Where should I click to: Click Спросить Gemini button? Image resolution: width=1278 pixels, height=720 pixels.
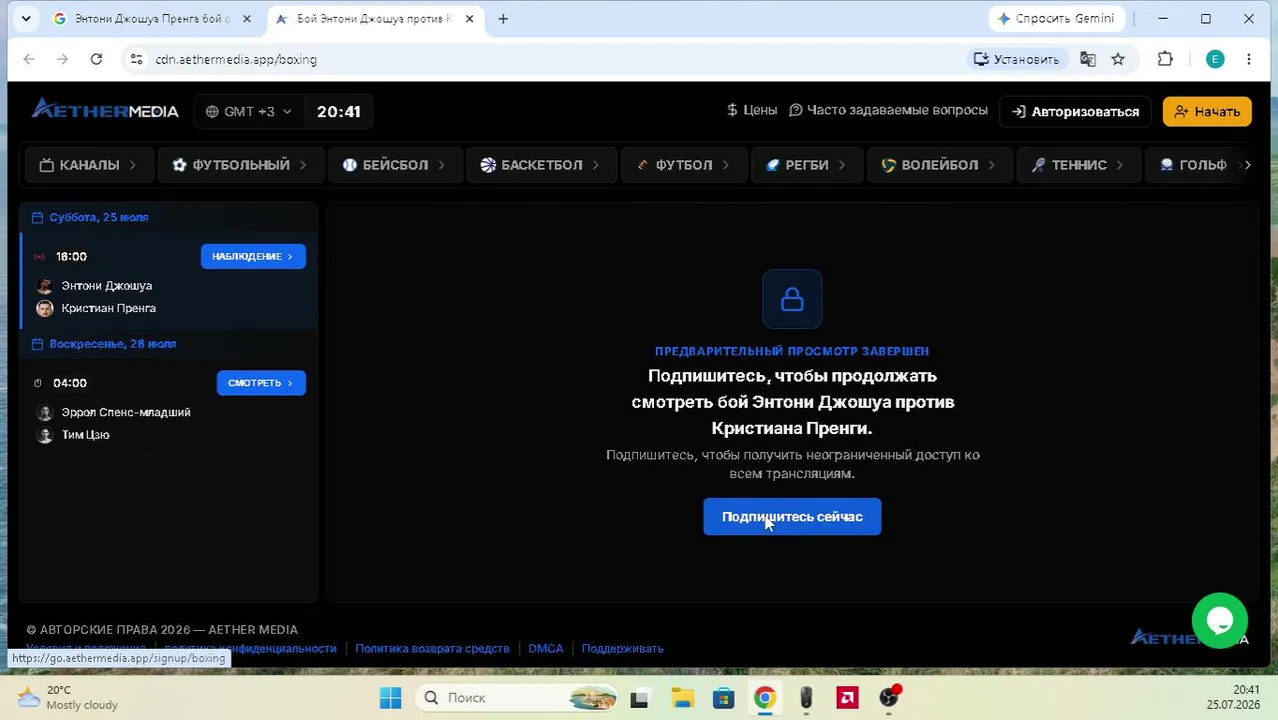coord(1056,19)
